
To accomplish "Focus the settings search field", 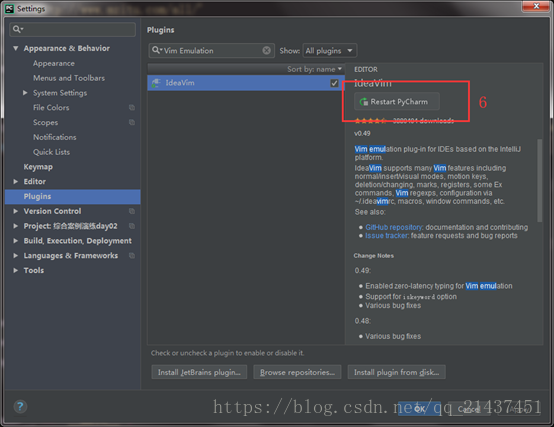I will click(72, 29).
